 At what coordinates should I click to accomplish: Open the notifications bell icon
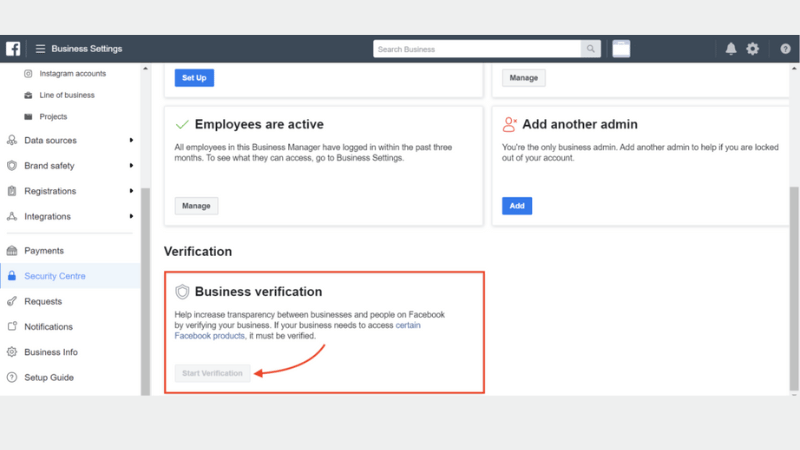(x=731, y=48)
